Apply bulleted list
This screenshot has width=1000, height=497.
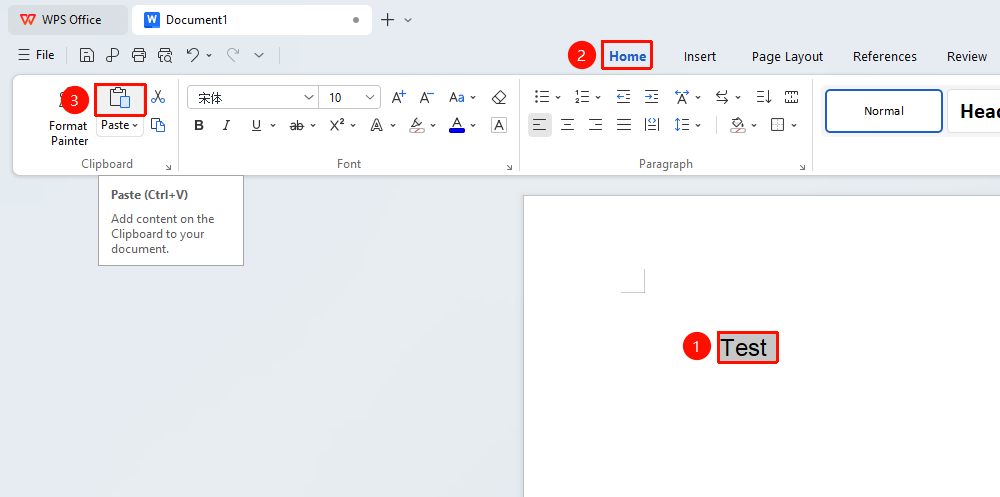pyautogui.click(x=542, y=97)
